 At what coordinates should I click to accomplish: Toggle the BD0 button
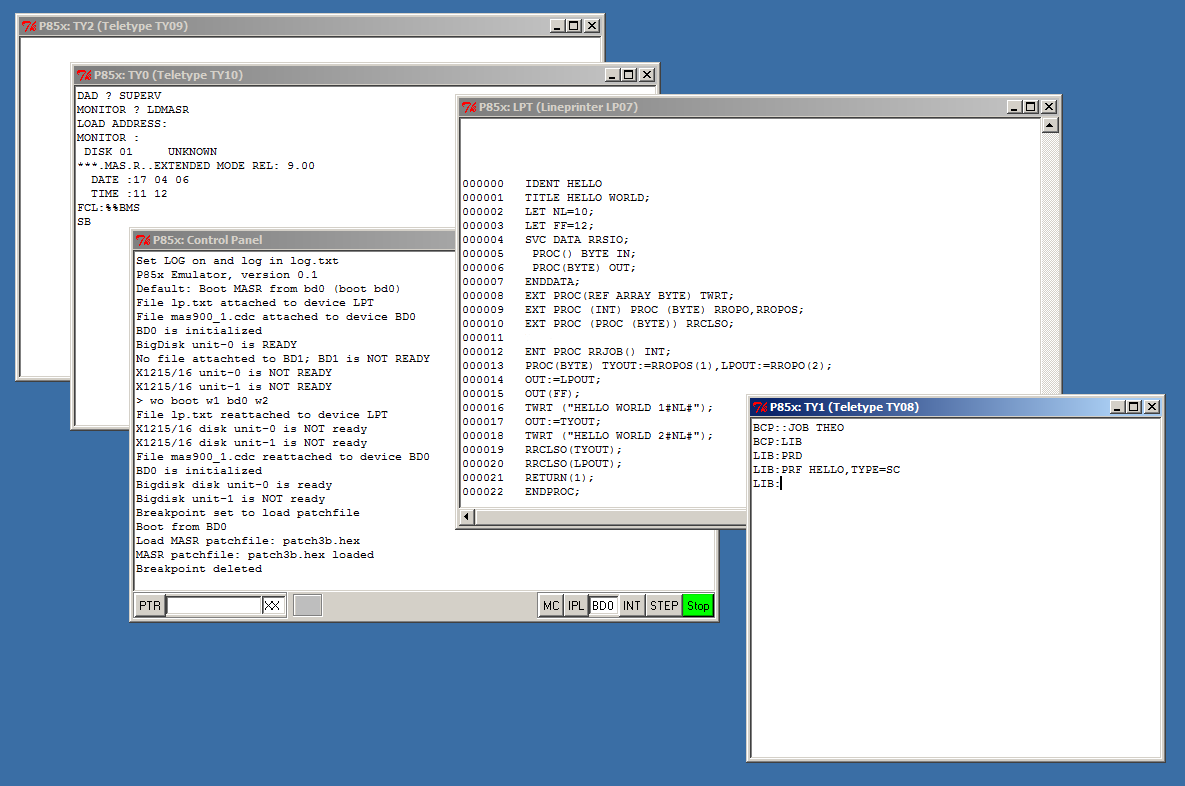602,605
